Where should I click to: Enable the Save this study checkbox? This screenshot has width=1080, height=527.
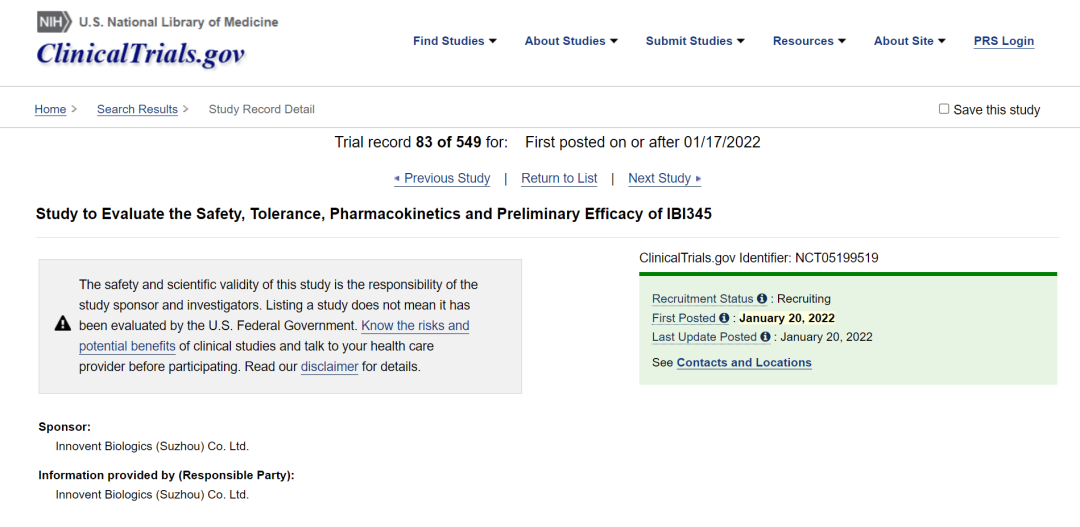pyautogui.click(x=944, y=109)
